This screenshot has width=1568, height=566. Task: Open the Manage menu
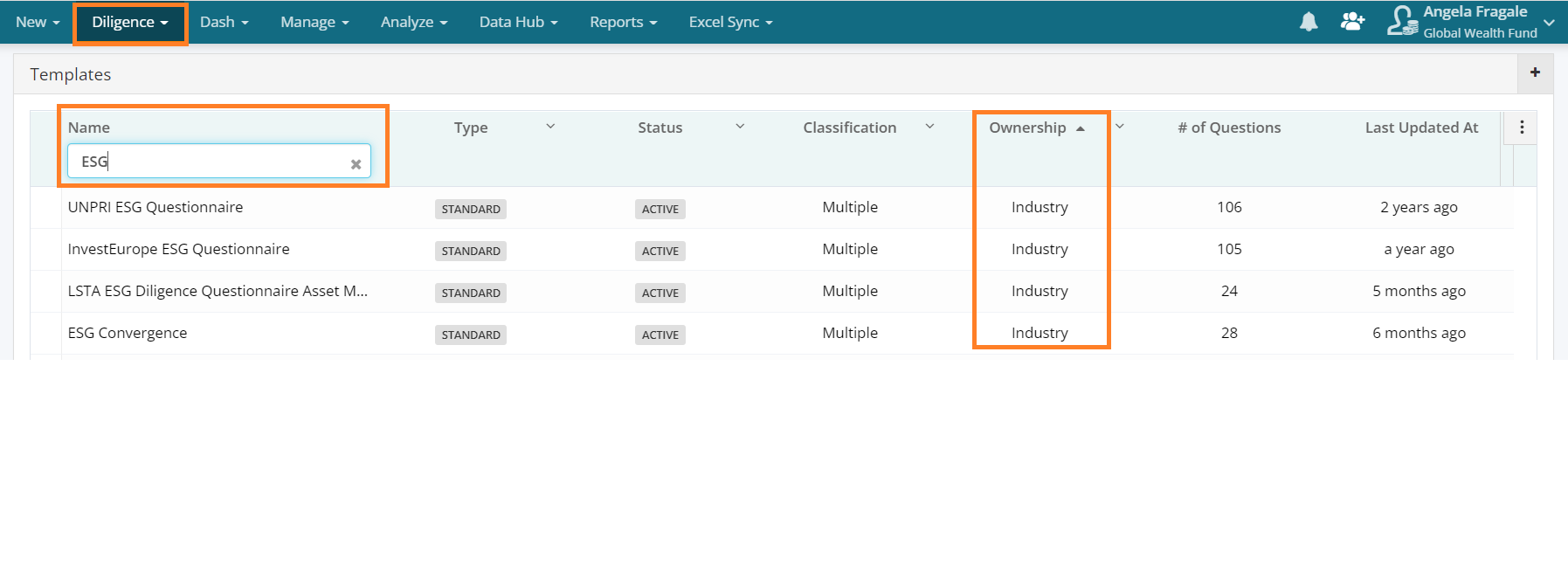point(314,22)
